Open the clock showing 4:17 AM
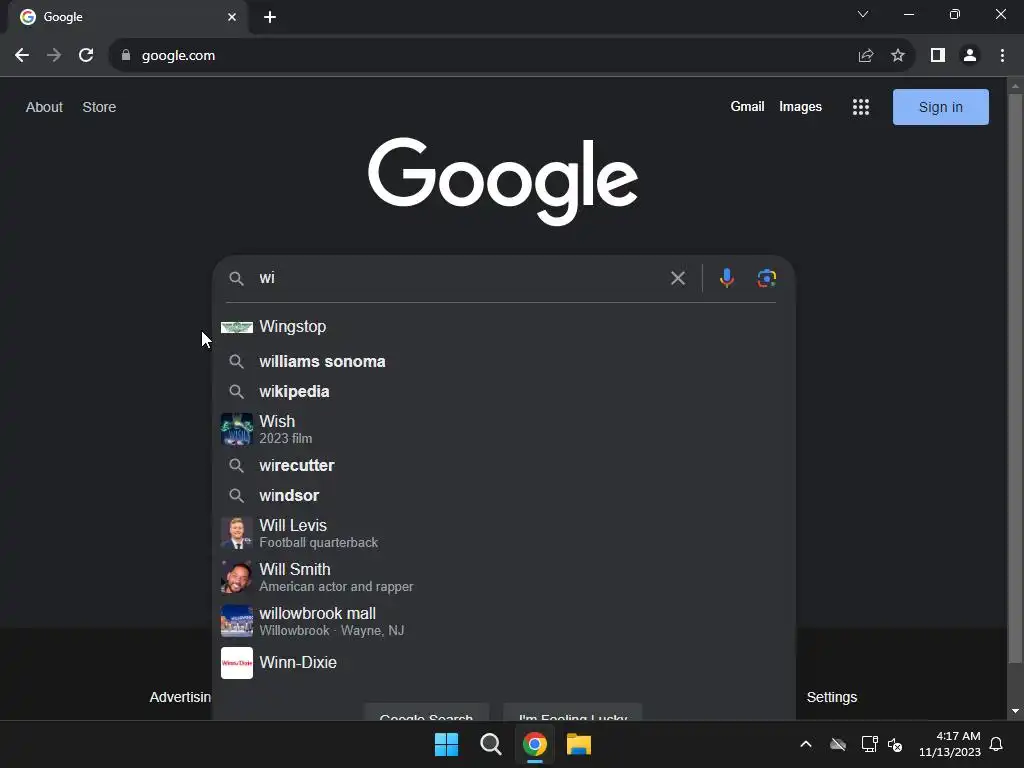 pyautogui.click(x=950, y=744)
